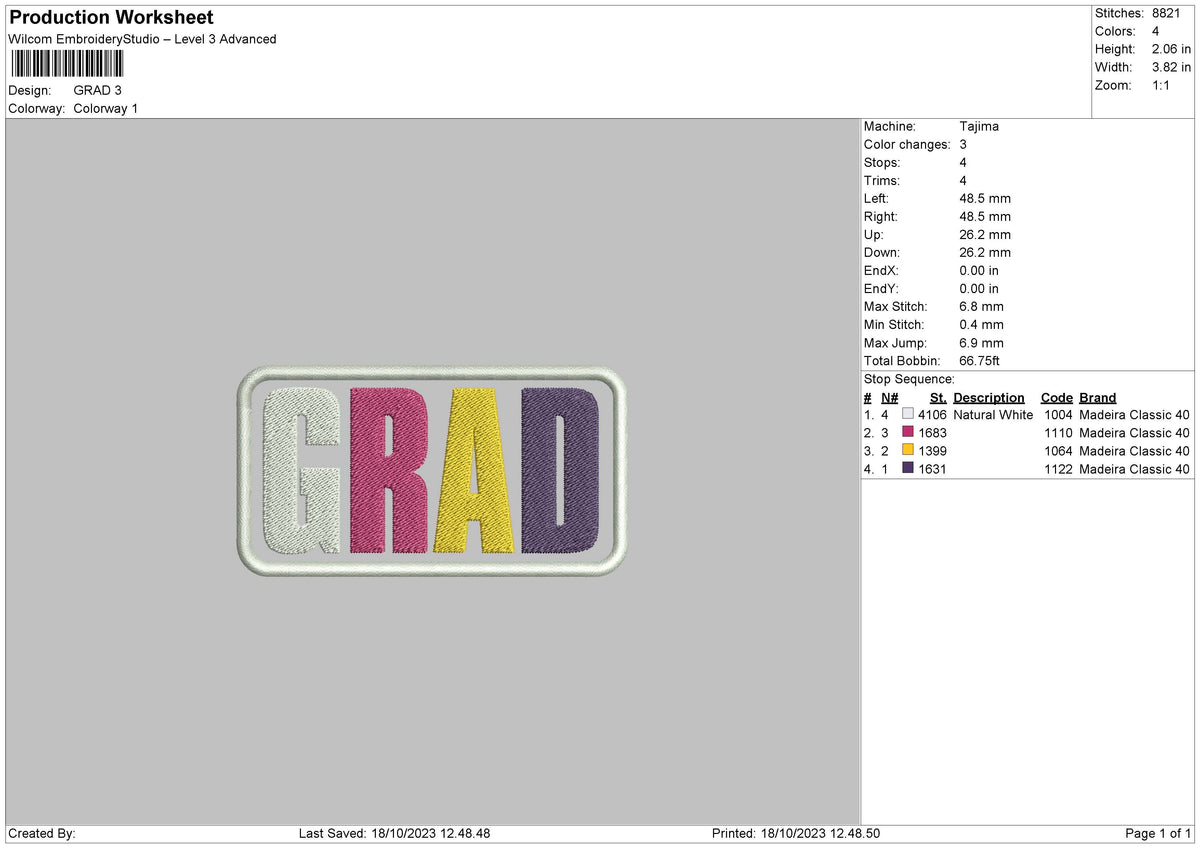Click the "EndY:" label
Image resolution: width=1200 pixels, height=848 pixels.
881,288
